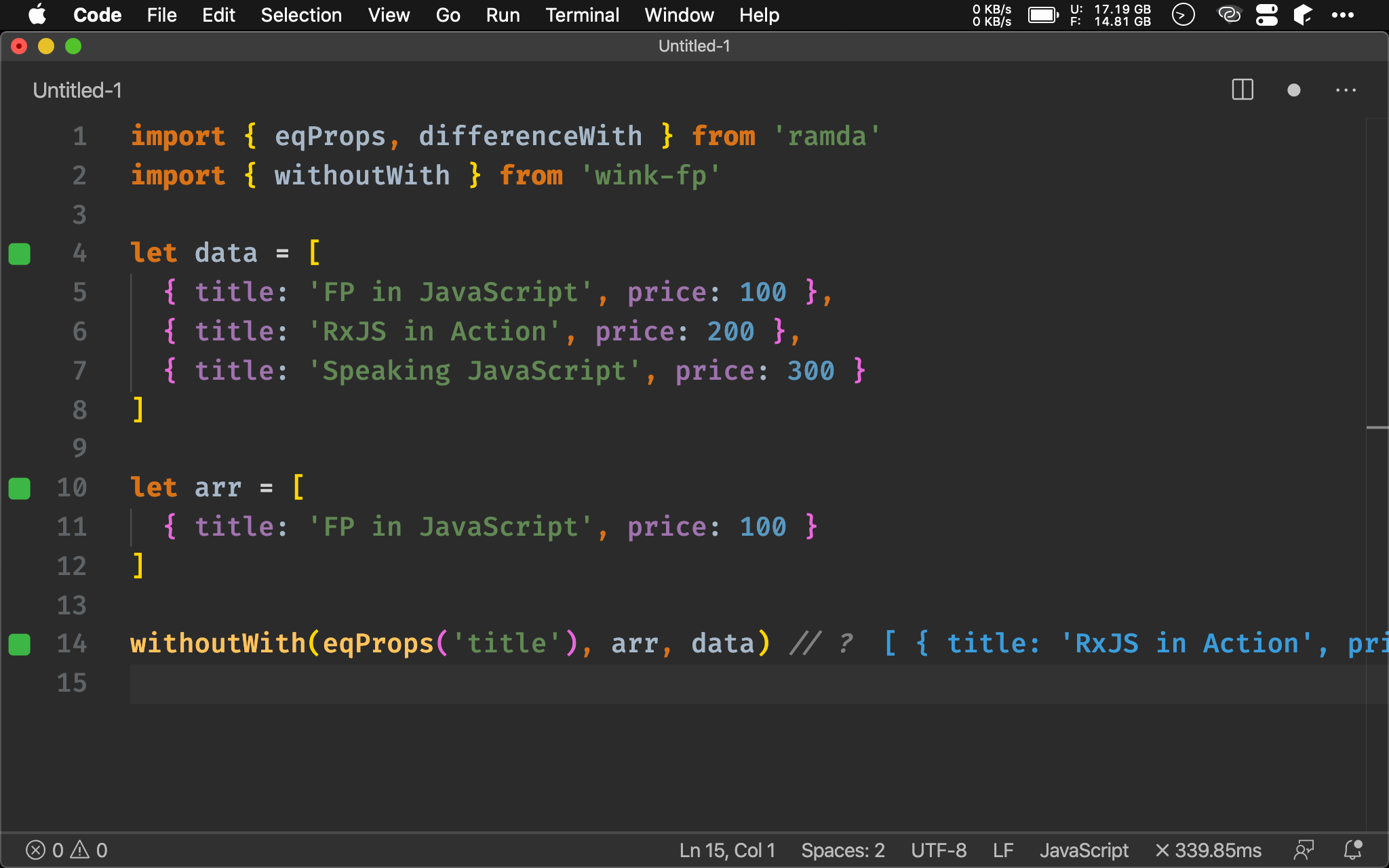This screenshot has height=868, width=1389.
Task: Click the withoutWith call on line 14
Action: 218,644
